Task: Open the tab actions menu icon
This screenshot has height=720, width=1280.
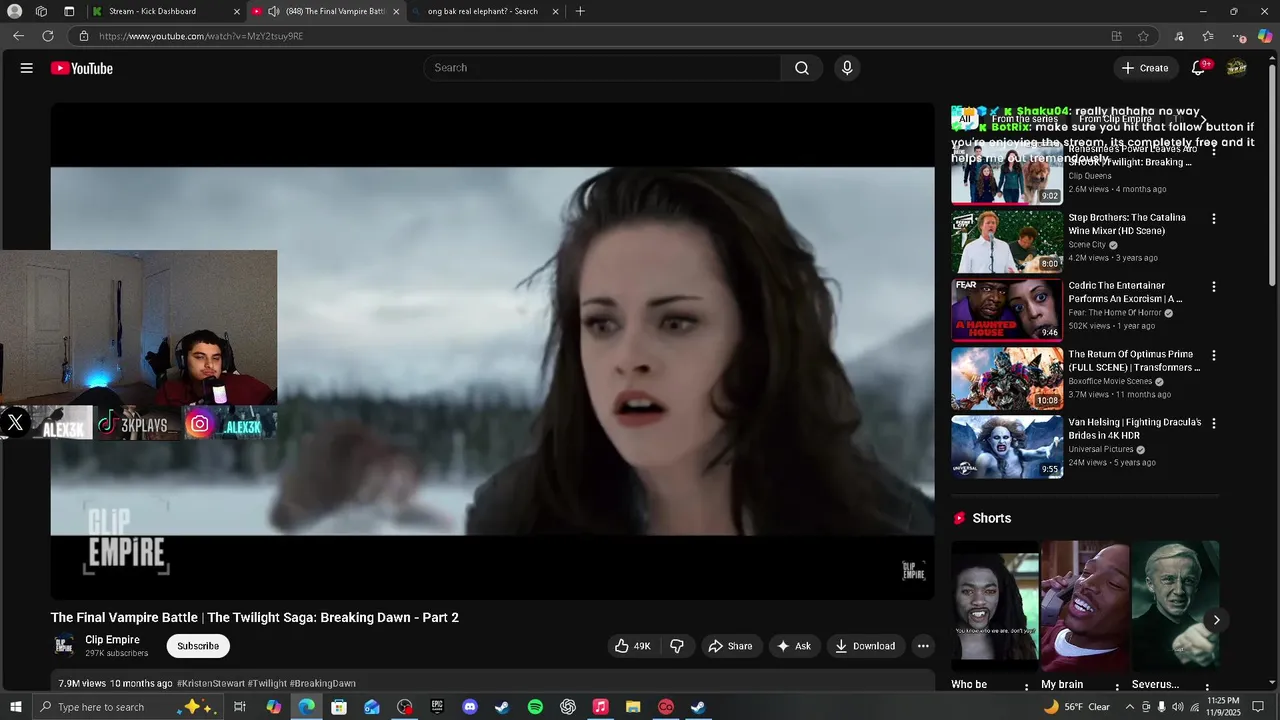Action: click(69, 11)
